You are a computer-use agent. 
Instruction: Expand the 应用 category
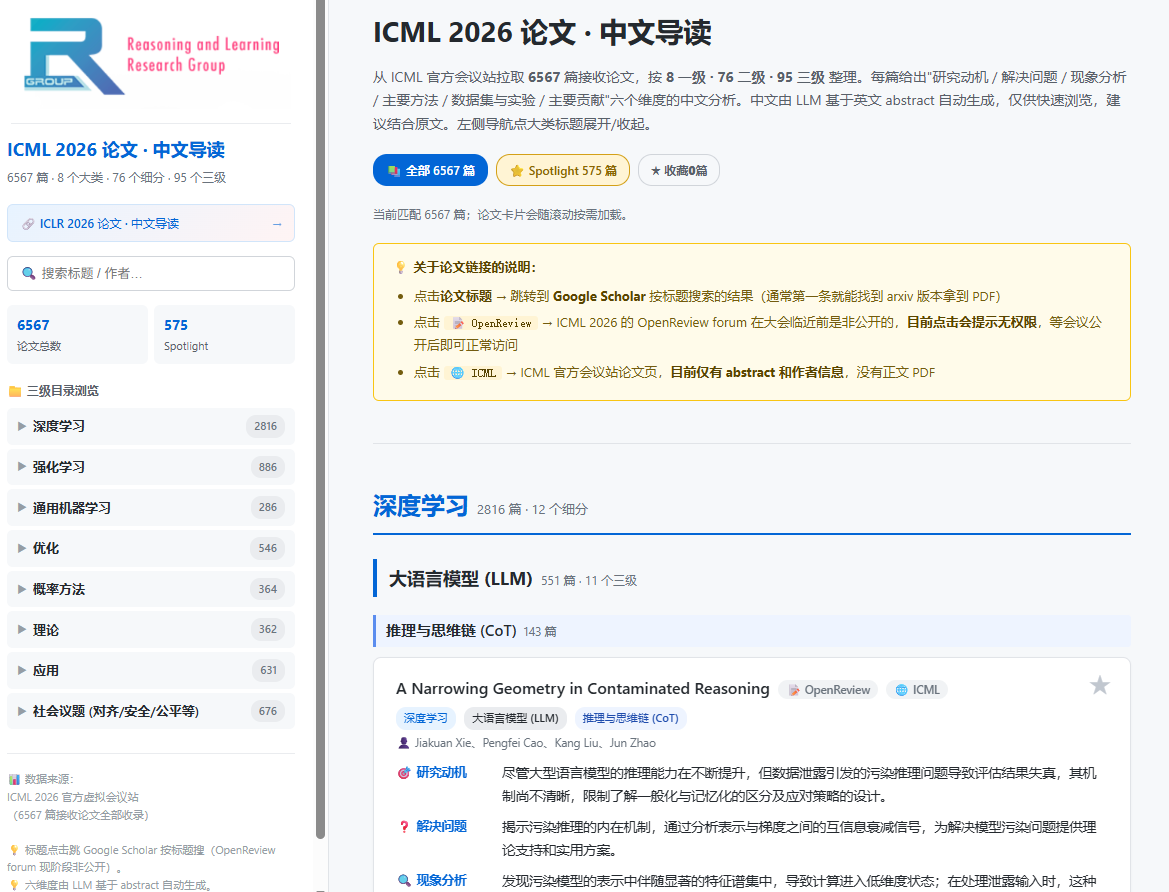pyautogui.click(x=151, y=670)
